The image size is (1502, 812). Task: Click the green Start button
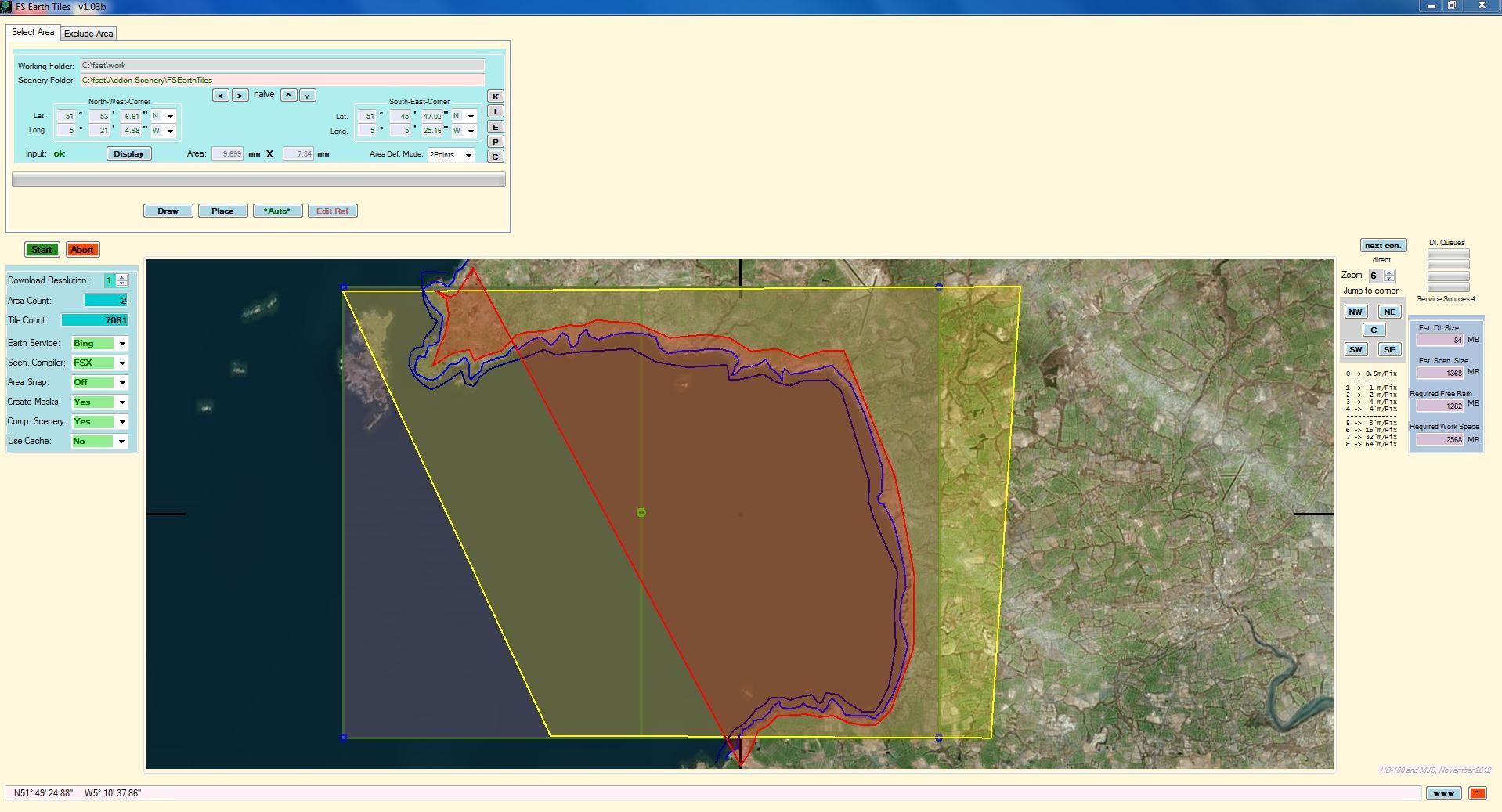42,250
